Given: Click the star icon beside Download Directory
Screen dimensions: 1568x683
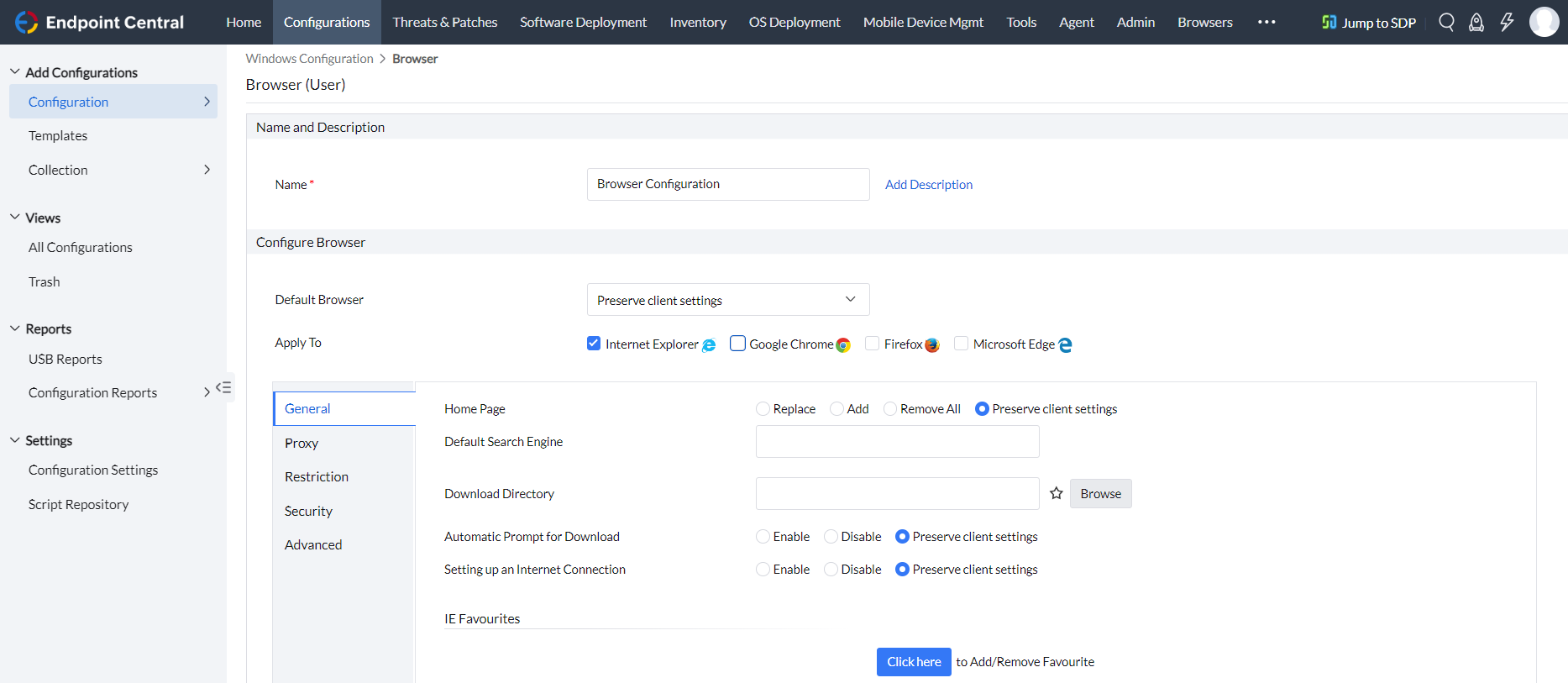Looking at the screenshot, I should [x=1057, y=493].
